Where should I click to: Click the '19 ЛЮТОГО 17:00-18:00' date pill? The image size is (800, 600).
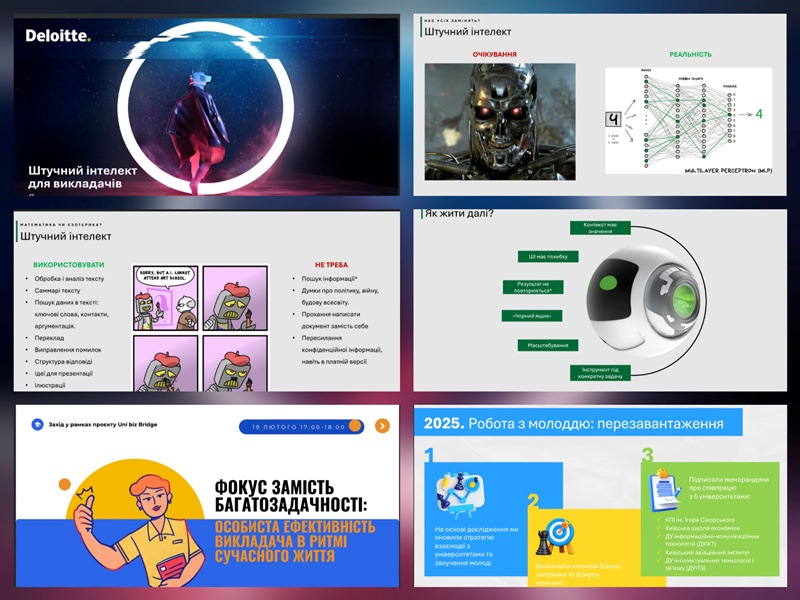tap(301, 427)
